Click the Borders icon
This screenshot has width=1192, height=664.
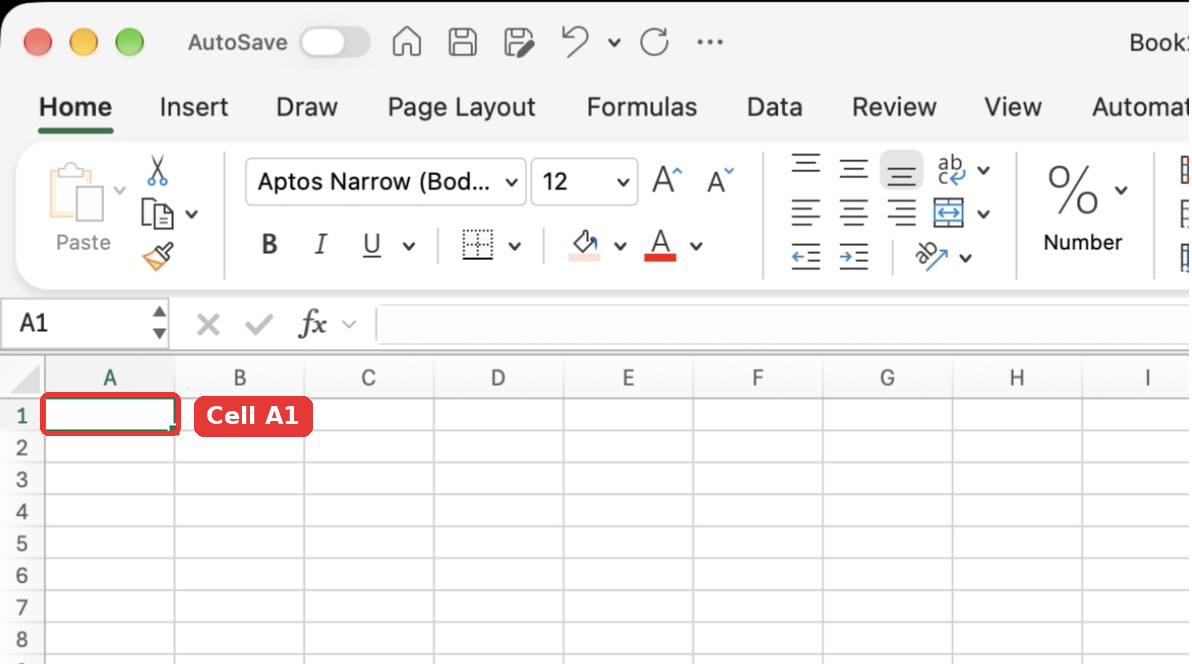pyautogui.click(x=477, y=245)
